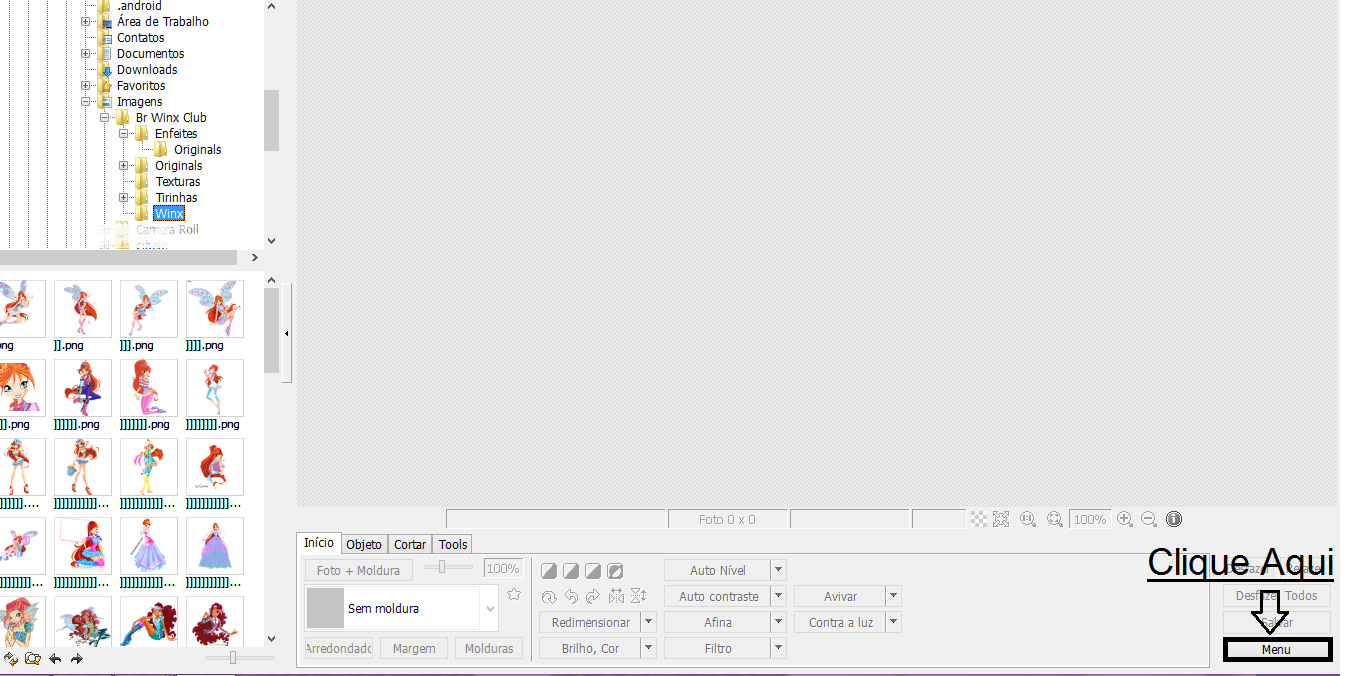Open photo info with the round info icon
Screen dimensions: 1366x676
click(1174, 519)
